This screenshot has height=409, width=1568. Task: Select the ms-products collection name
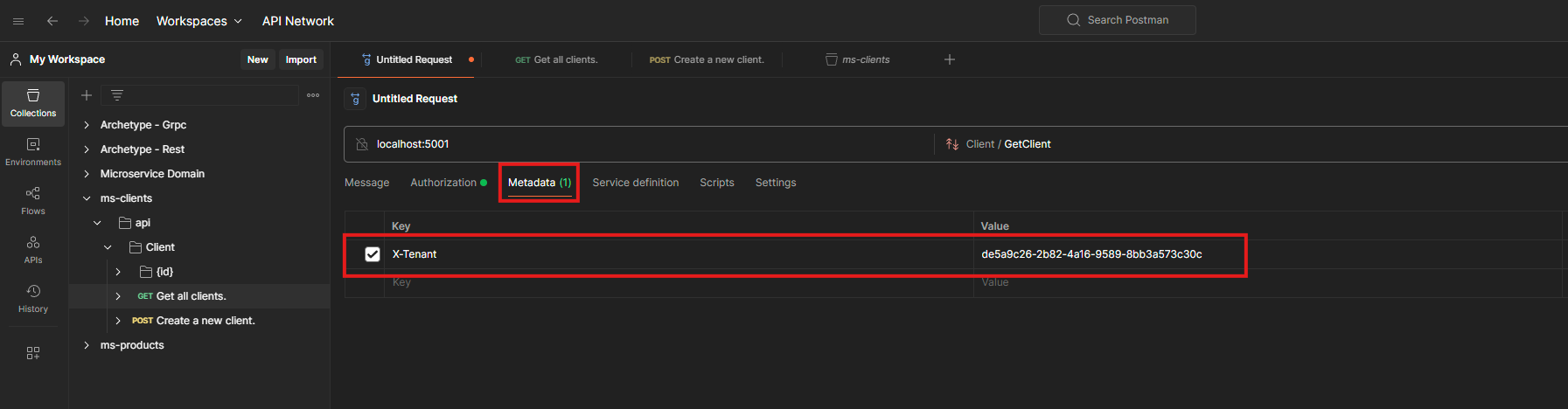click(x=132, y=345)
